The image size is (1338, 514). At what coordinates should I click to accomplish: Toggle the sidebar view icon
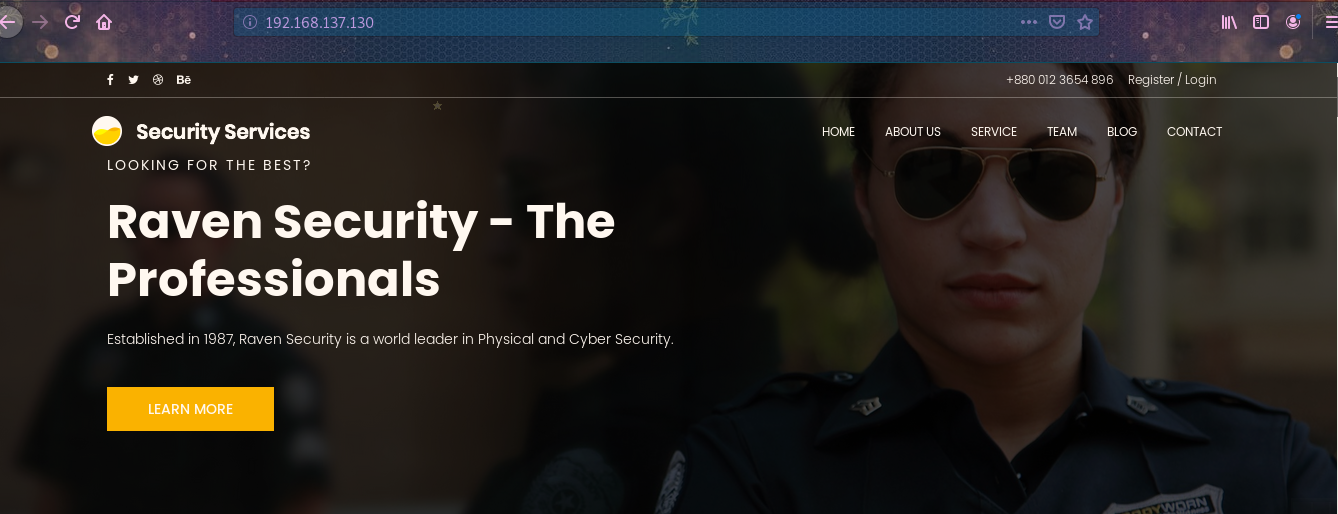[1261, 21]
